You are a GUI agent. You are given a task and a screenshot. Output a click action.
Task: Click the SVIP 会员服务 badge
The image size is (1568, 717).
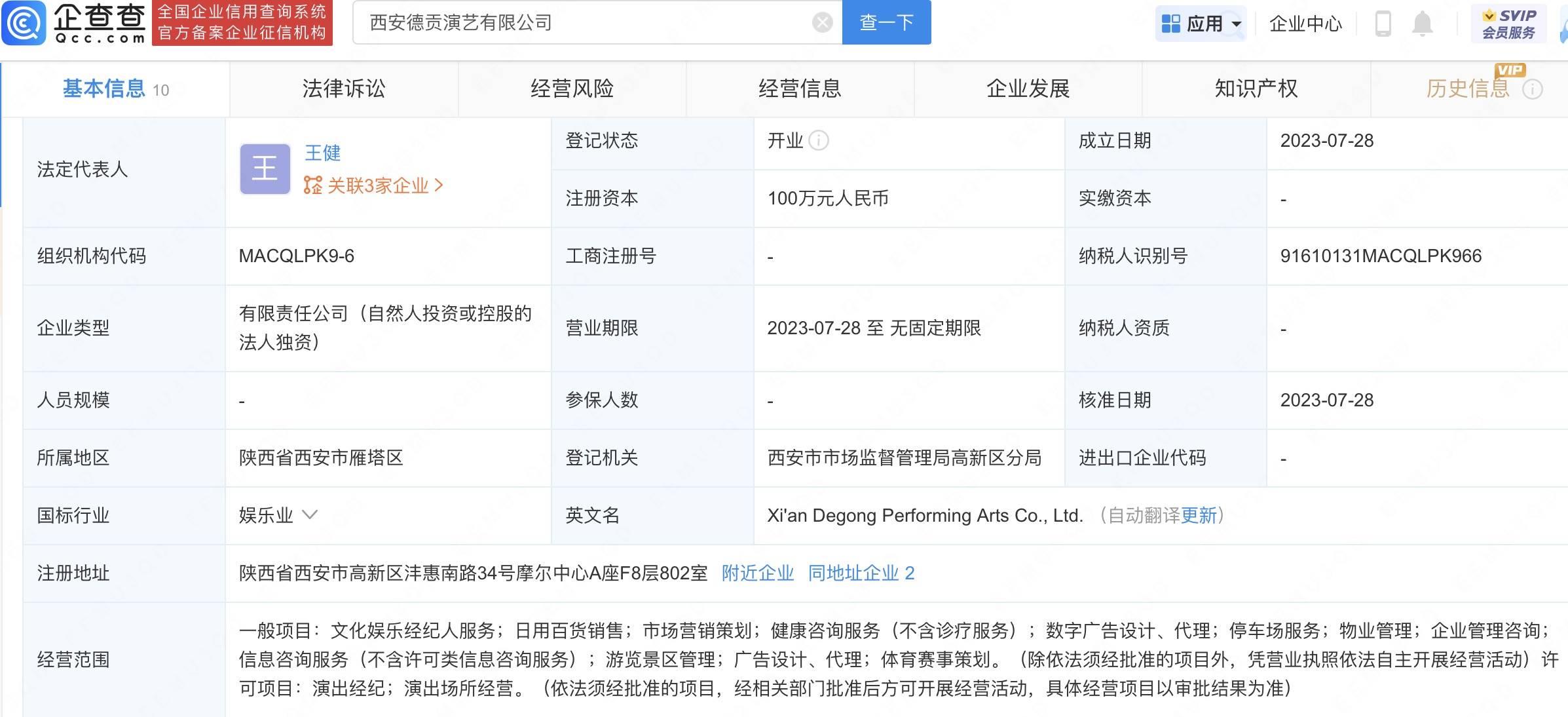pyautogui.click(x=1508, y=24)
